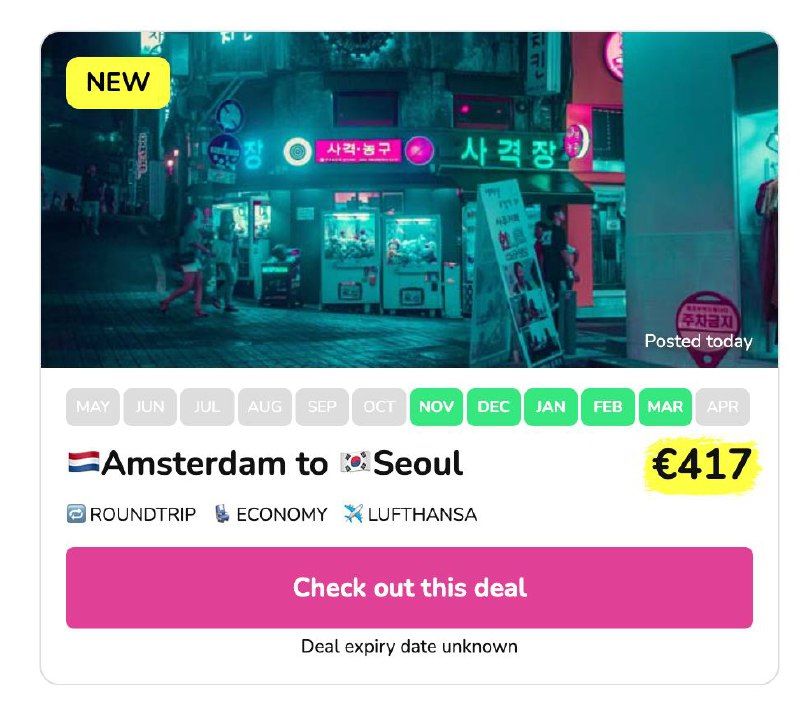Click the Deal expiry date unknown text
This screenshot has width=800, height=724.
[x=409, y=646]
